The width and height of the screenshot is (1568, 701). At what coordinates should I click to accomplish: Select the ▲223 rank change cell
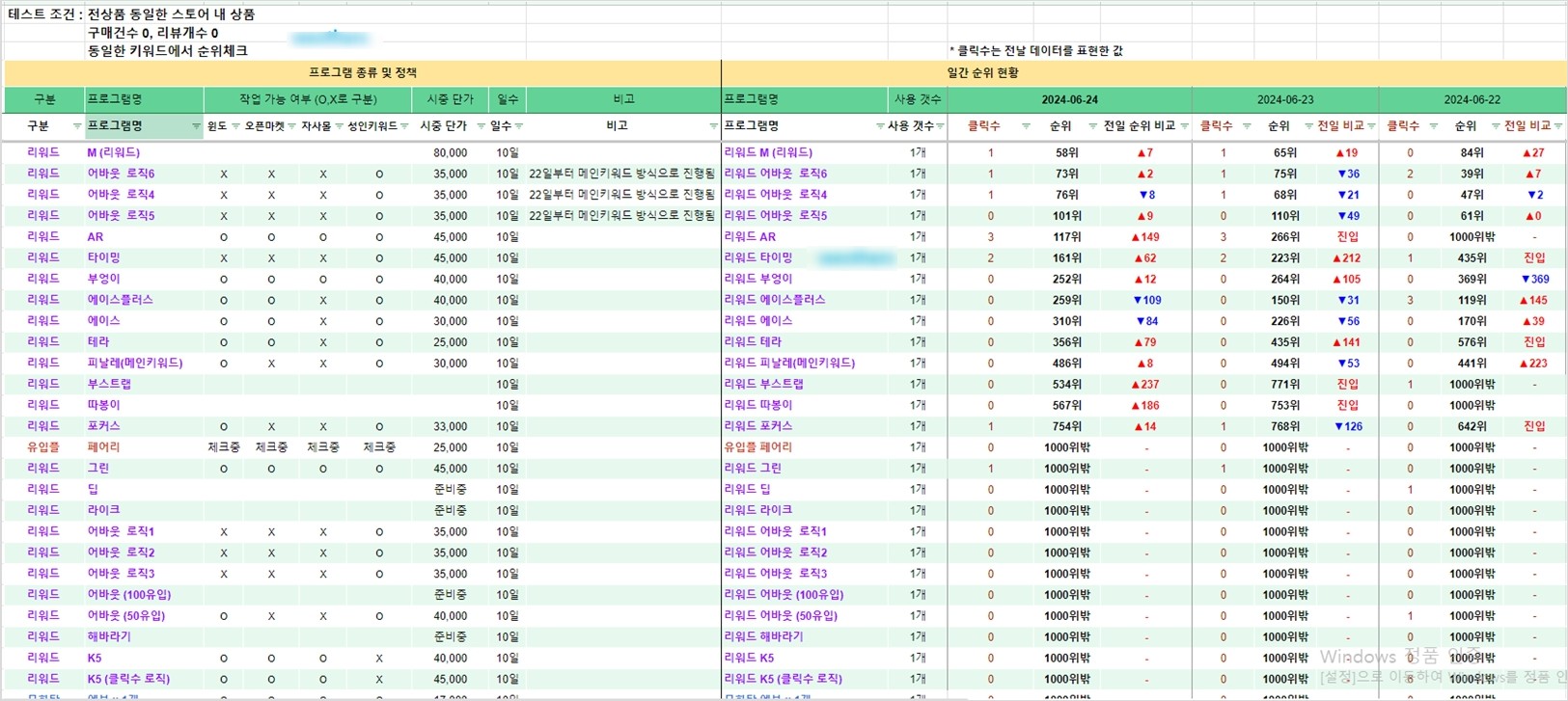pyautogui.click(x=1533, y=364)
